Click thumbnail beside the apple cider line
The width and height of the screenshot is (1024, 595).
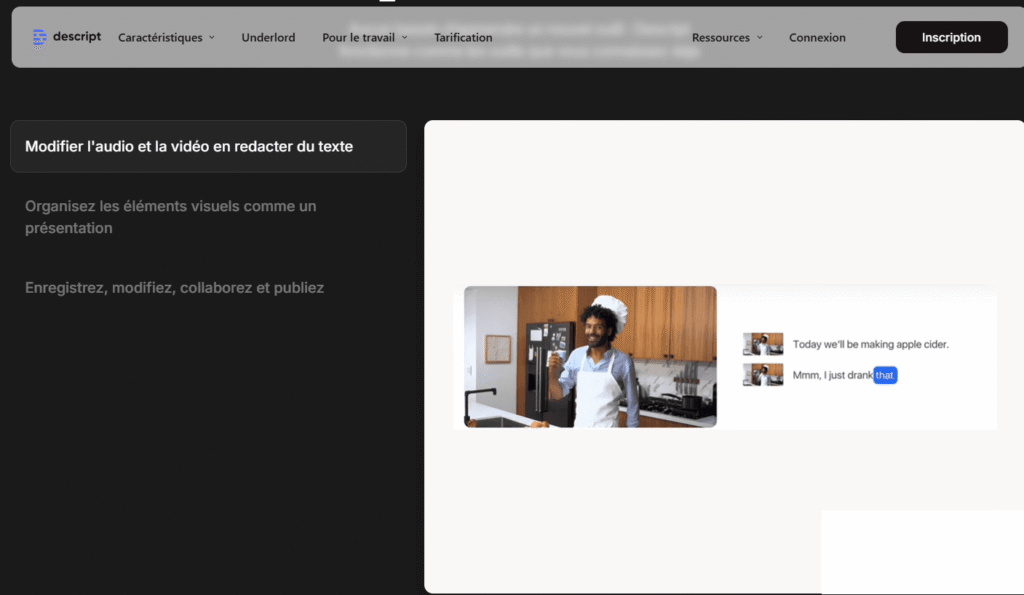coord(763,344)
